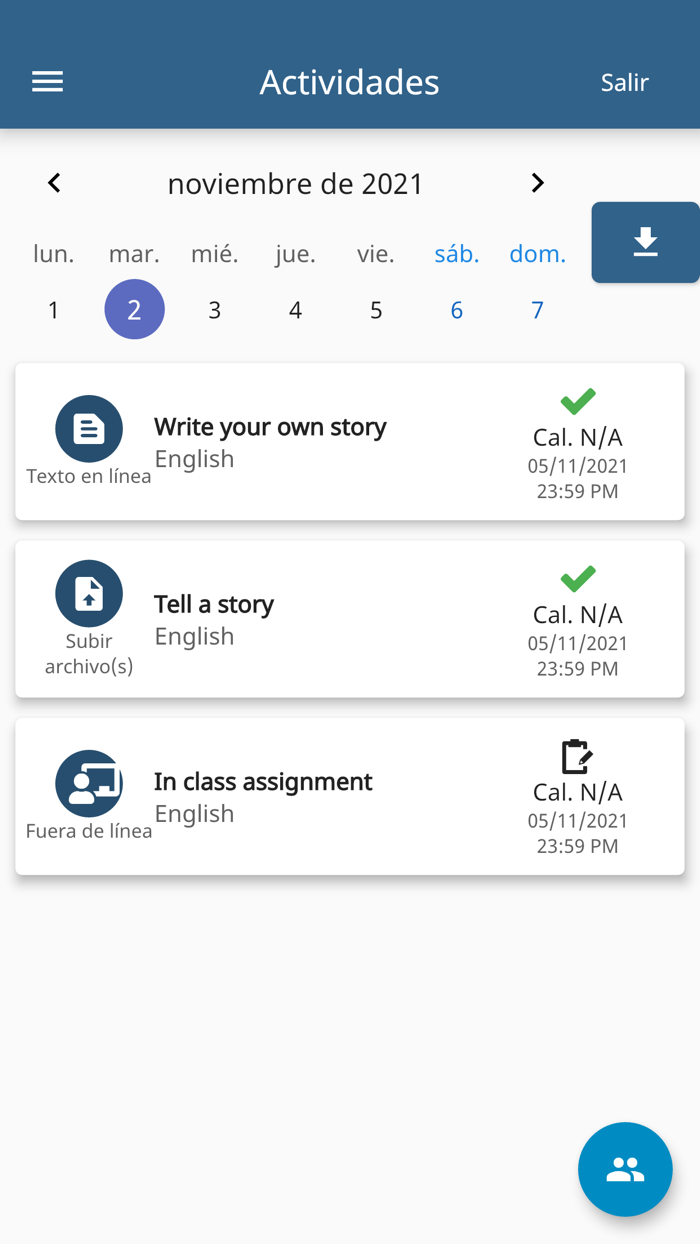Tap the noviembre de 2021 month label
The image size is (700, 1244).
coord(295,184)
